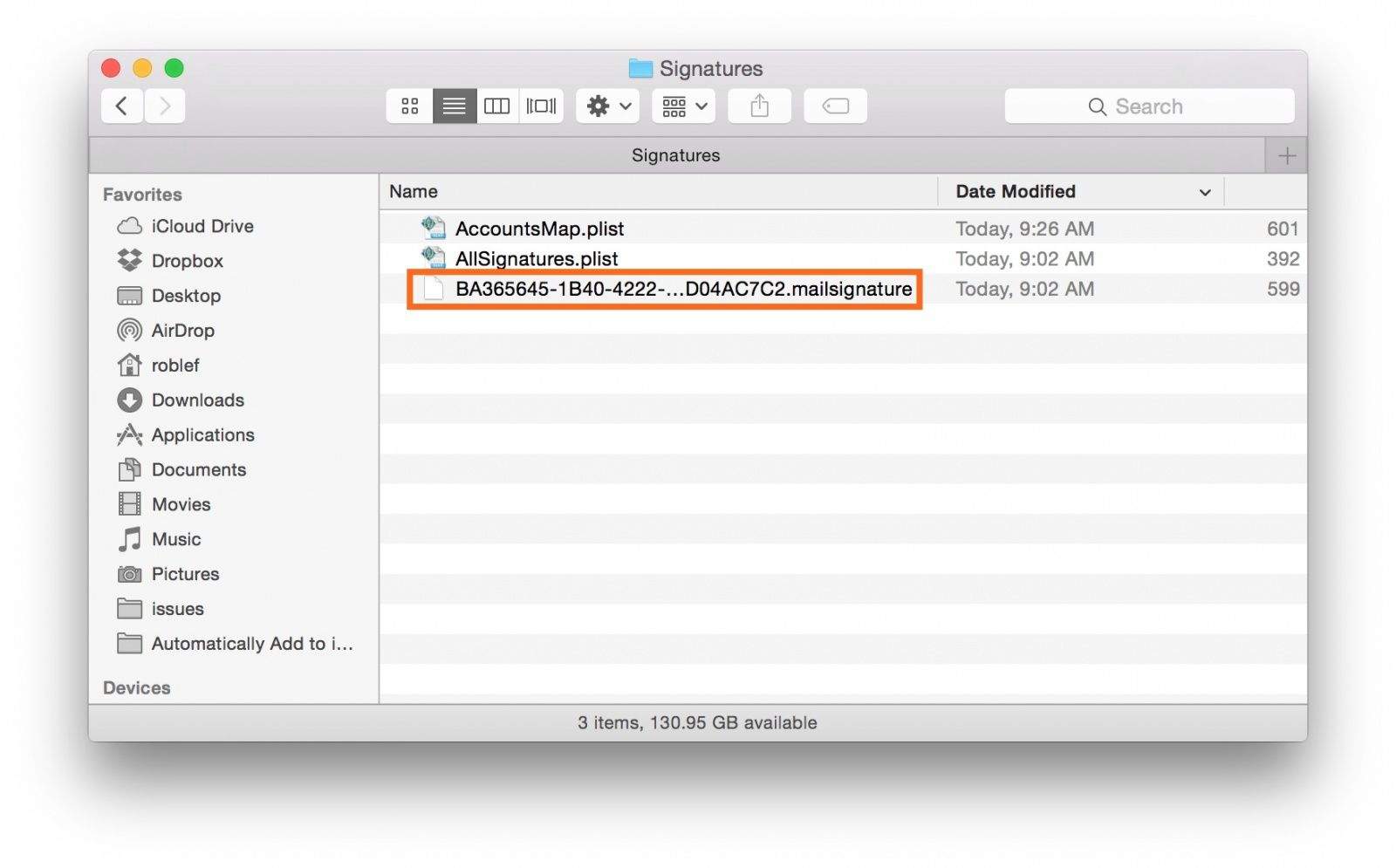Sort by Date Modified column header
Screen dimensions: 1396x868
click(x=1016, y=192)
